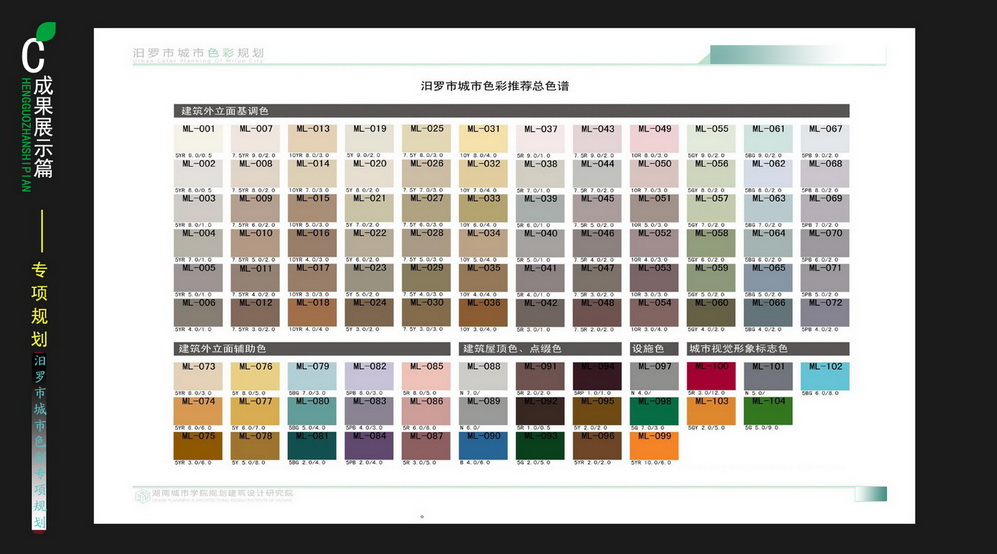Select the yellow ML-076 swatch
This screenshot has height=554, width=997.
[254, 376]
